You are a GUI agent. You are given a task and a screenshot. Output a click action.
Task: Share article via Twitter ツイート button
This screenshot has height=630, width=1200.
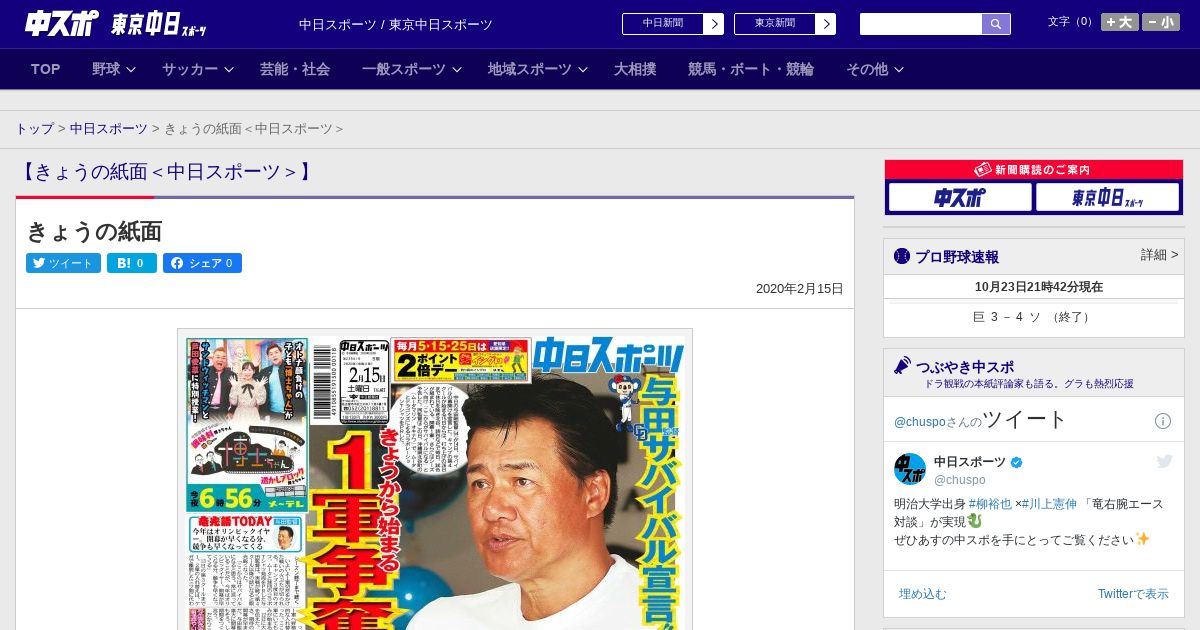(63, 263)
